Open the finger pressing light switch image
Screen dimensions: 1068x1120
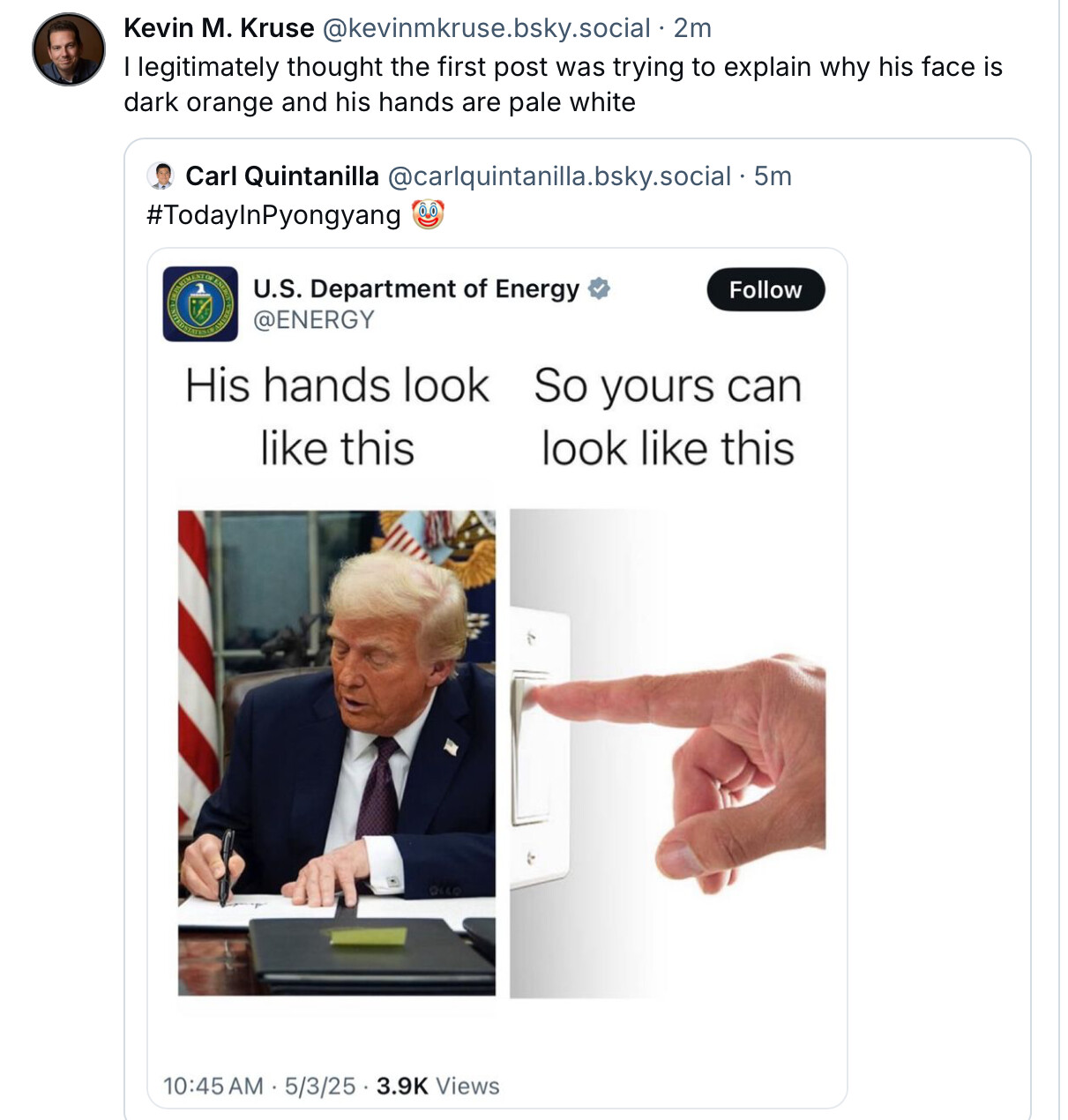(x=668, y=752)
